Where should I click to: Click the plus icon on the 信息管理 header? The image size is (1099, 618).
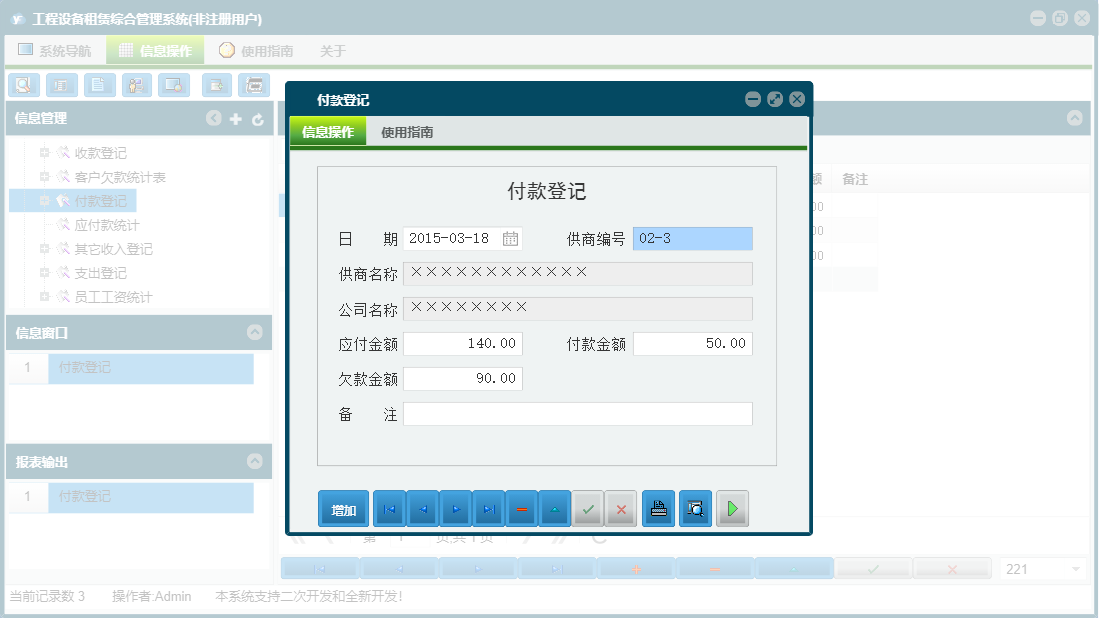pyautogui.click(x=236, y=118)
